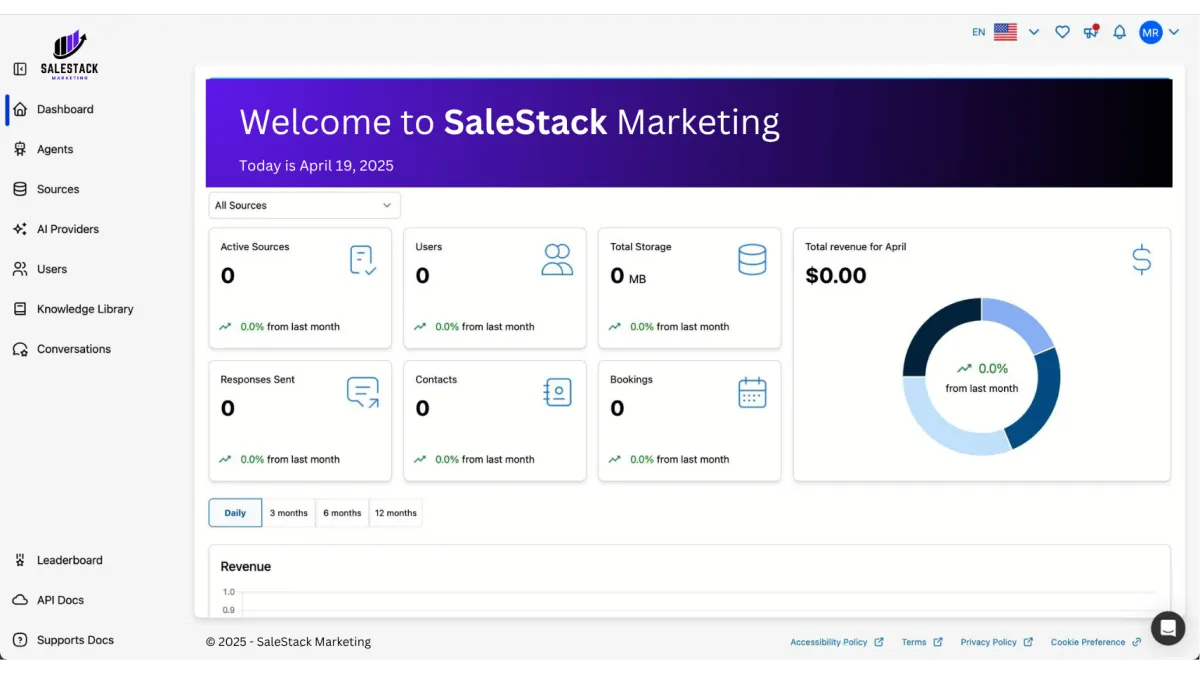This screenshot has width=1200, height=674.
Task: Open the notifications bell
Action: tap(1119, 32)
